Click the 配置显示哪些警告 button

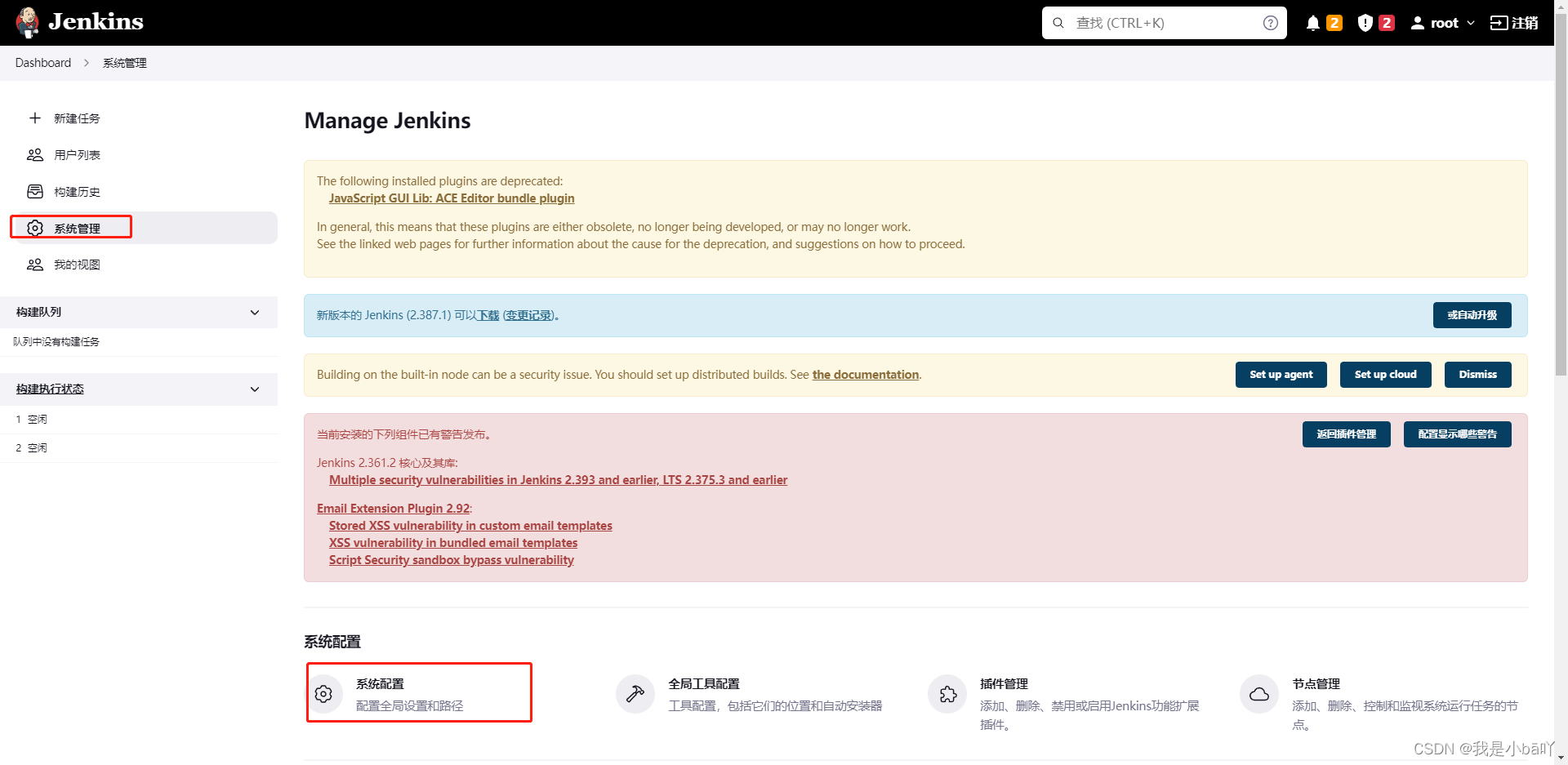(1457, 434)
